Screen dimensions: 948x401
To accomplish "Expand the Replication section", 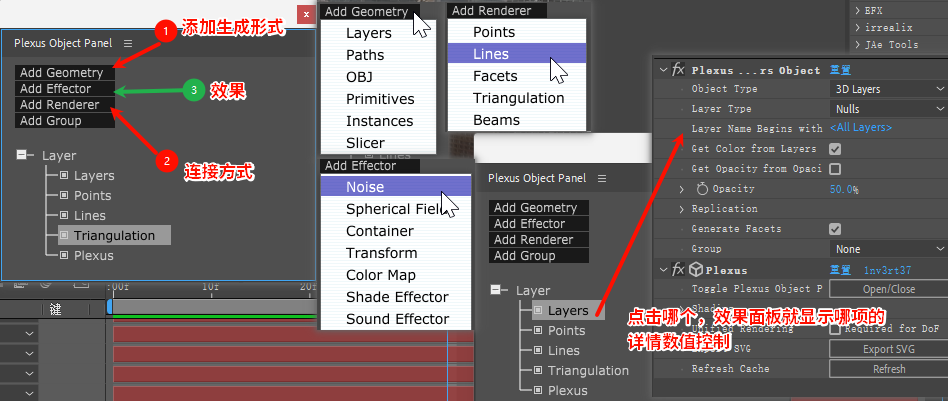I will click(x=682, y=209).
